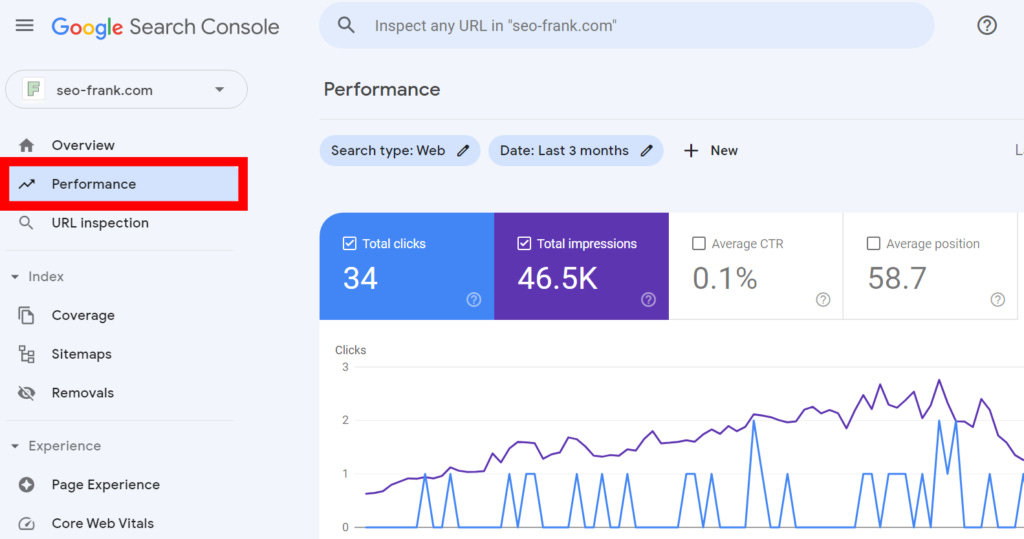Viewport: 1024px width, 539px height.
Task: Uncheck the Total impressions checkbox
Action: tap(524, 244)
